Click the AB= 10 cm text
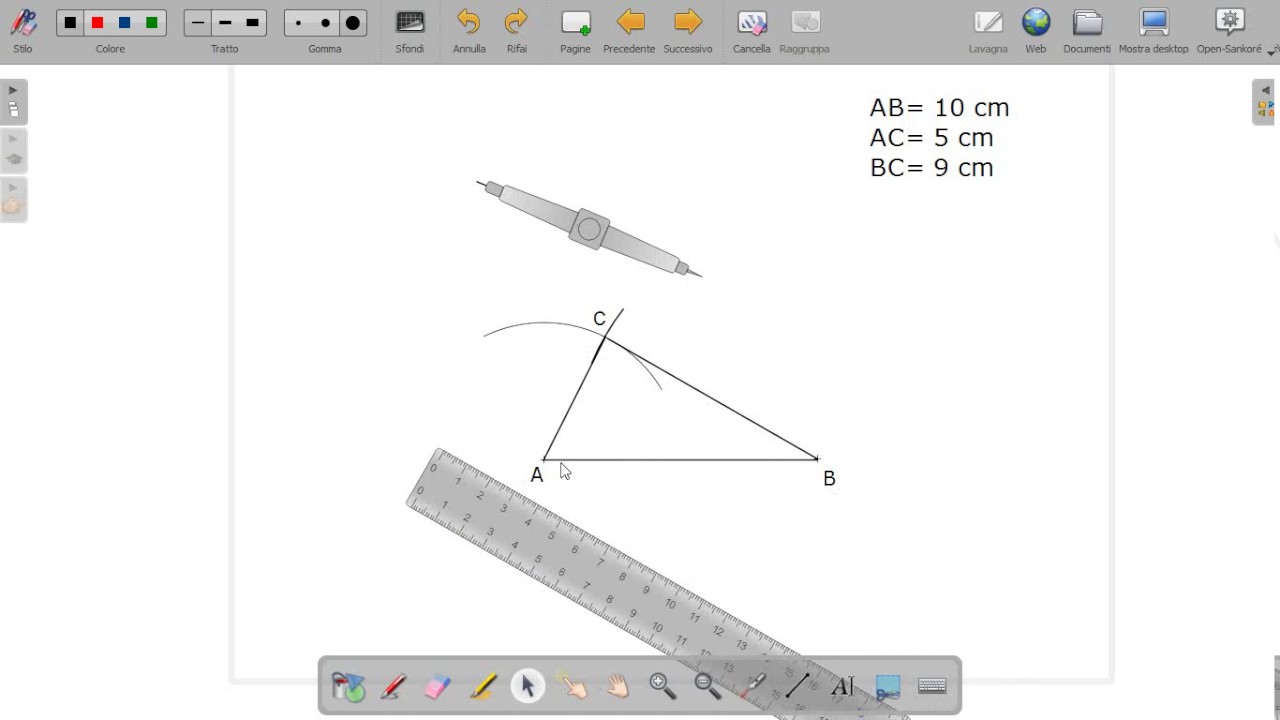Screen dimensions: 1280x720 [939, 107]
